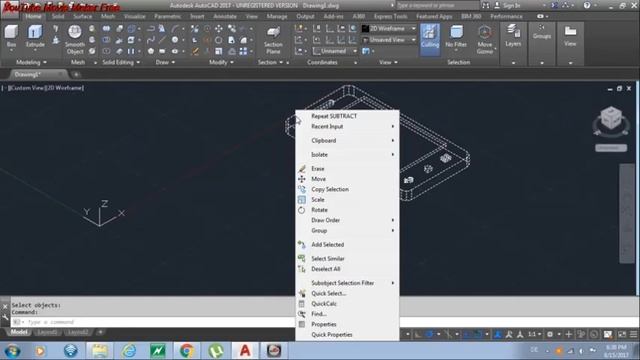The width and height of the screenshot is (640, 360).
Task: Click the Smooth Object mesh tool
Action: [75, 39]
